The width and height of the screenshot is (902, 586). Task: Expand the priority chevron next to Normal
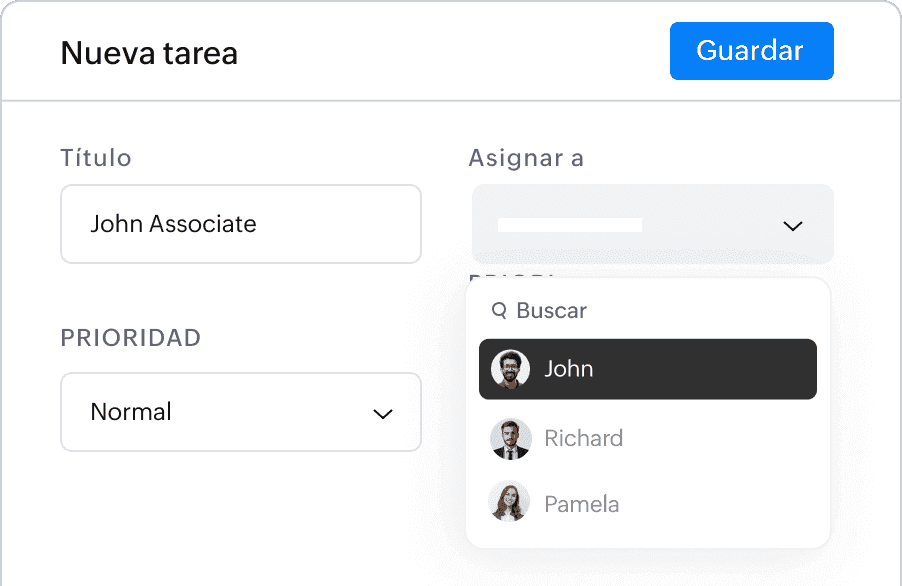point(383,414)
